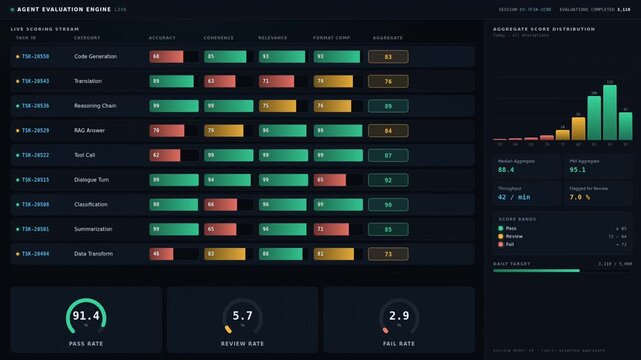Click category text 'Classification'
Viewport: 641px width, 360px height.
[91, 204]
